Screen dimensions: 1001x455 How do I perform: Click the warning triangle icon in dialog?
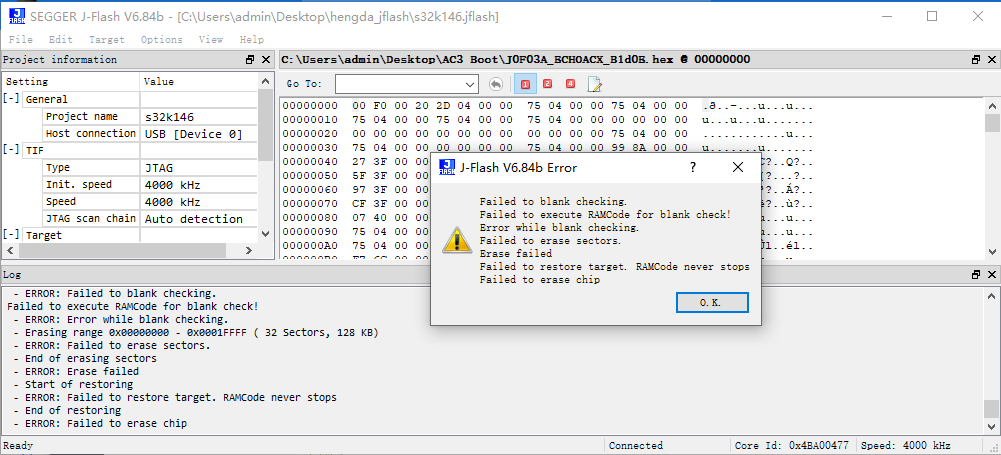pyautogui.click(x=458, y=239)
